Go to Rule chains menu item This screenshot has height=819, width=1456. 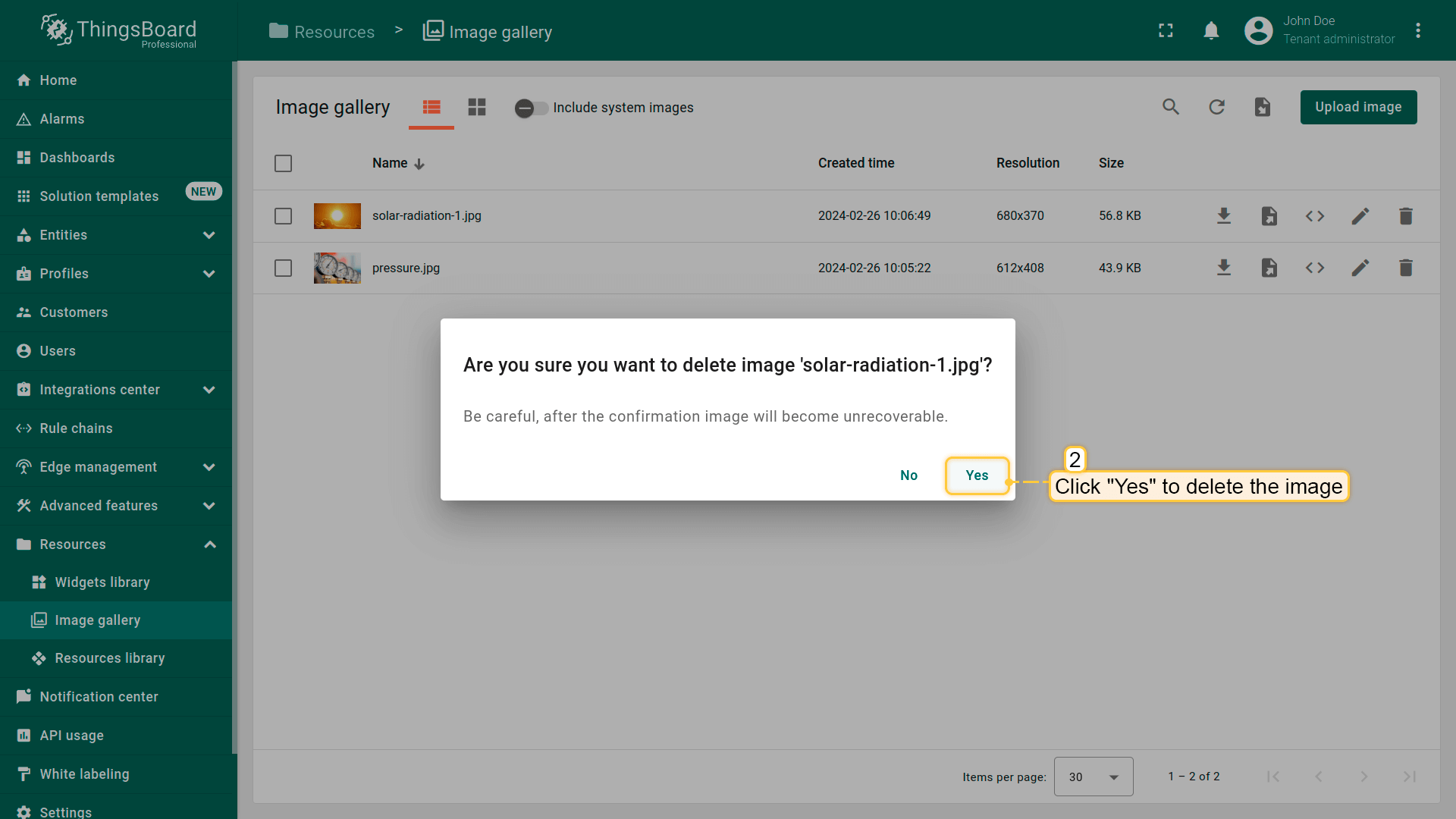[76, 428]
